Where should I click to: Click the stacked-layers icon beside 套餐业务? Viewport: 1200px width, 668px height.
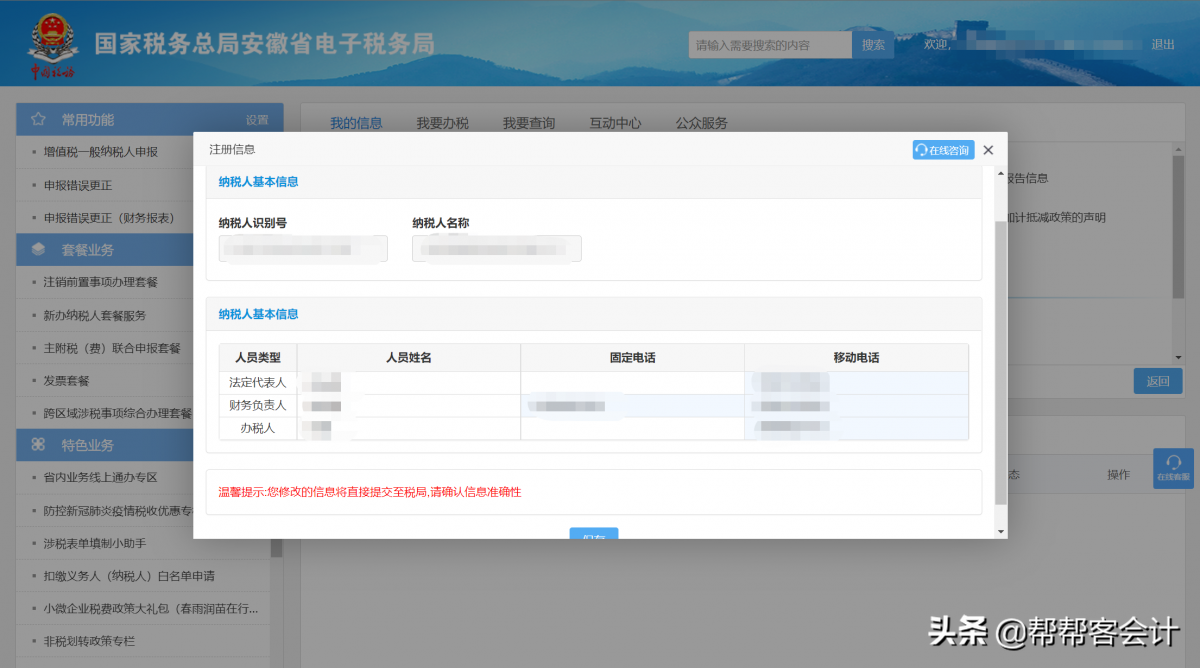click(38, 250)
